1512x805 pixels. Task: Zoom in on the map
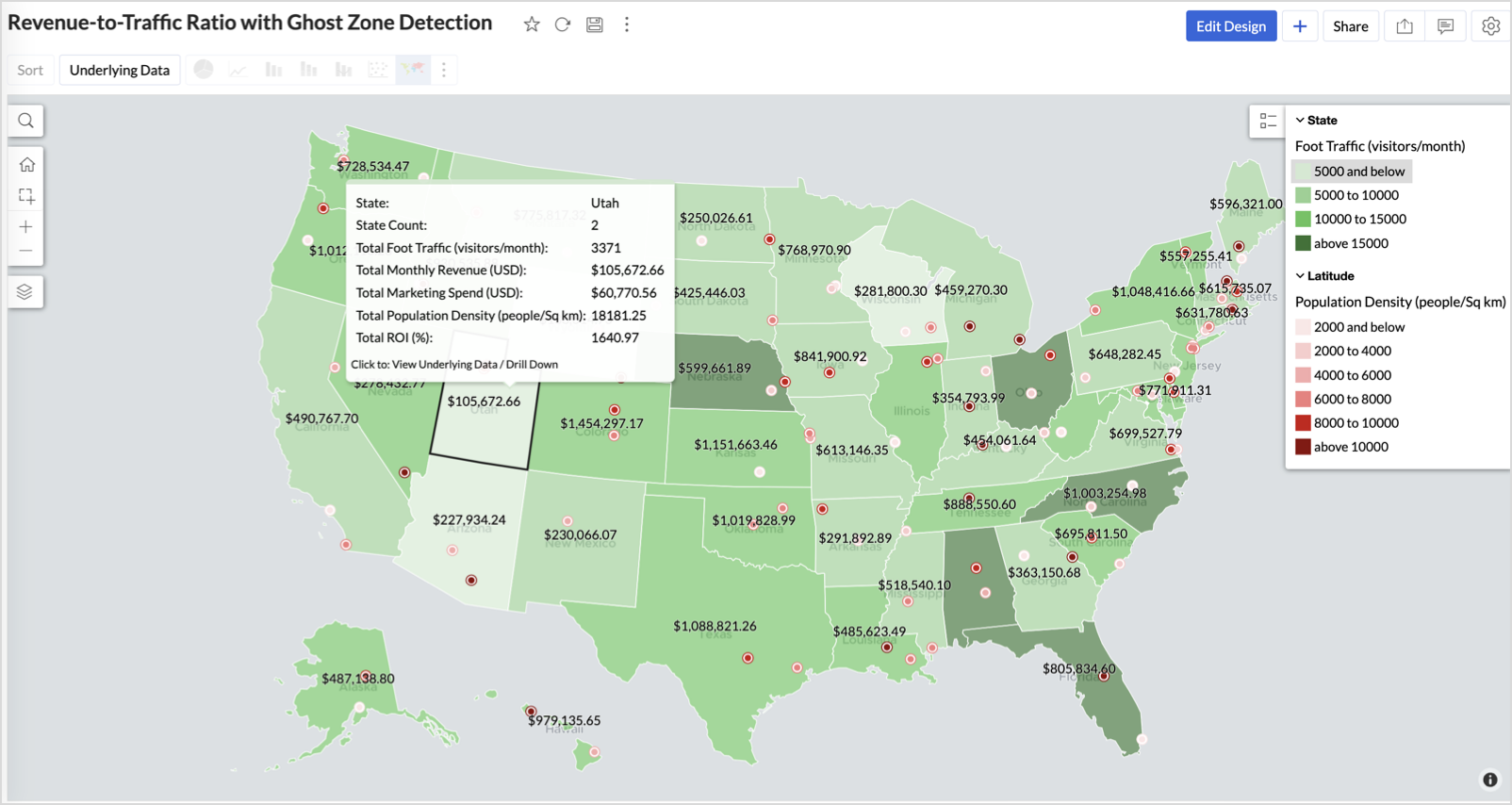click(26, 227)
